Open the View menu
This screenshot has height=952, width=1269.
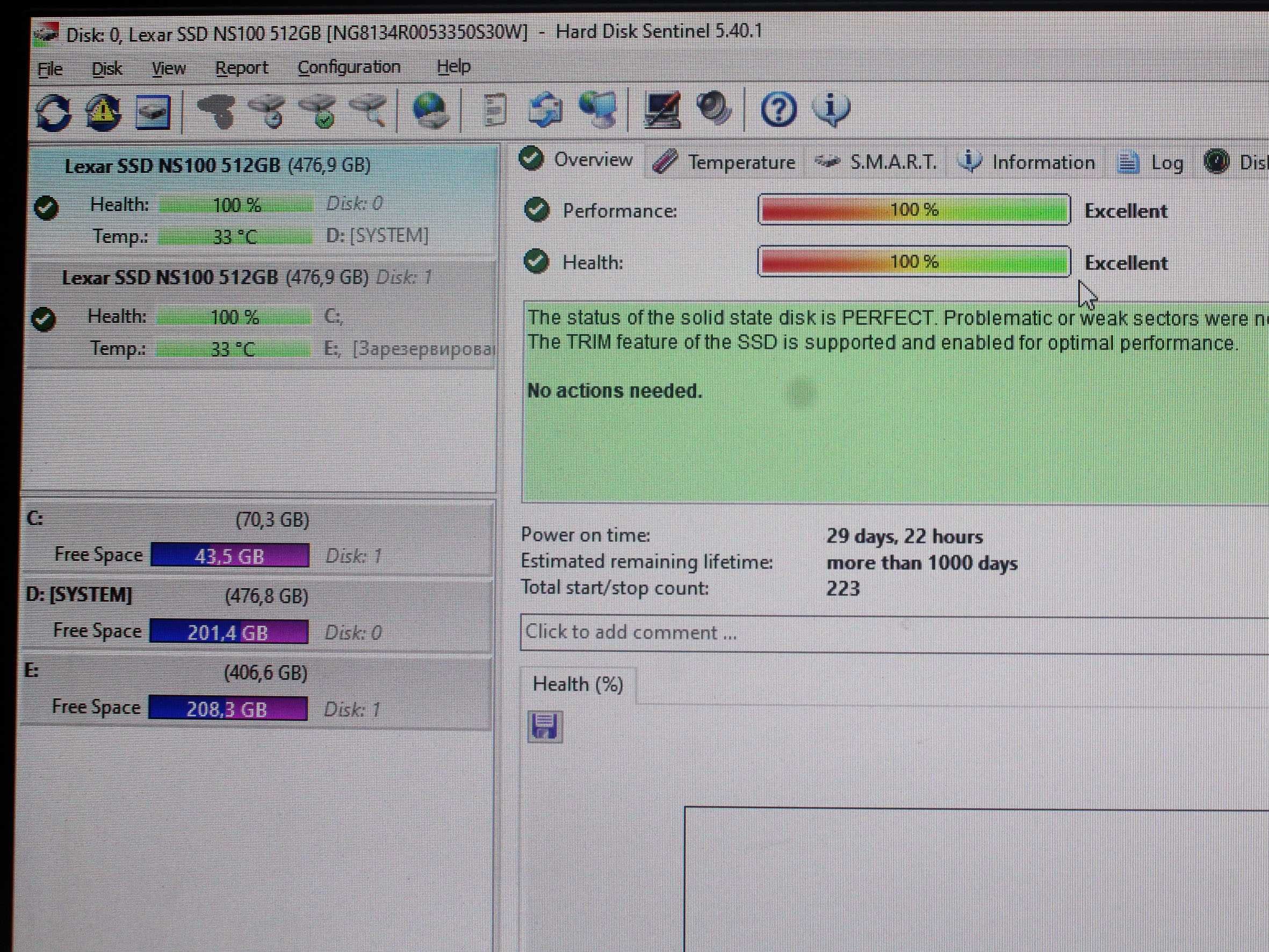(x=169, y=68)
